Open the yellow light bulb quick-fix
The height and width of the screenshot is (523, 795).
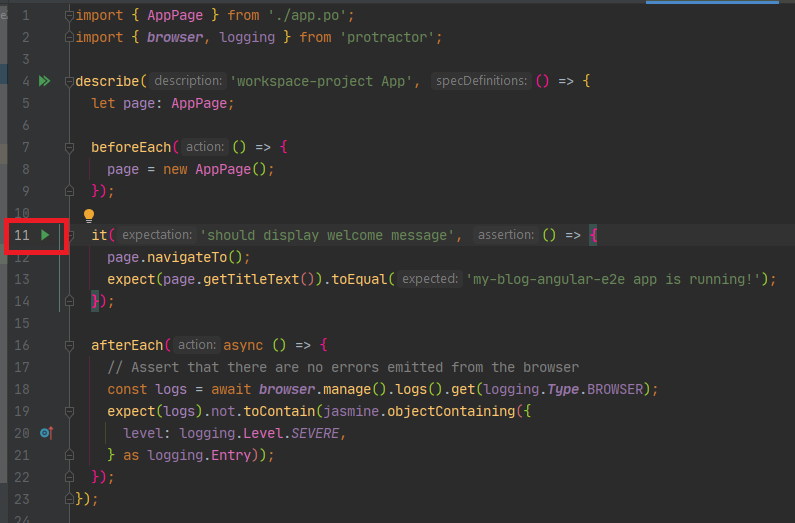point(89,216)
